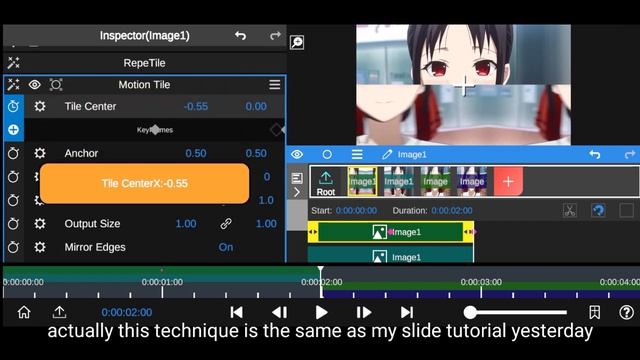
Task: Select the second Image1 thumbnail
Action: (399, 181)
